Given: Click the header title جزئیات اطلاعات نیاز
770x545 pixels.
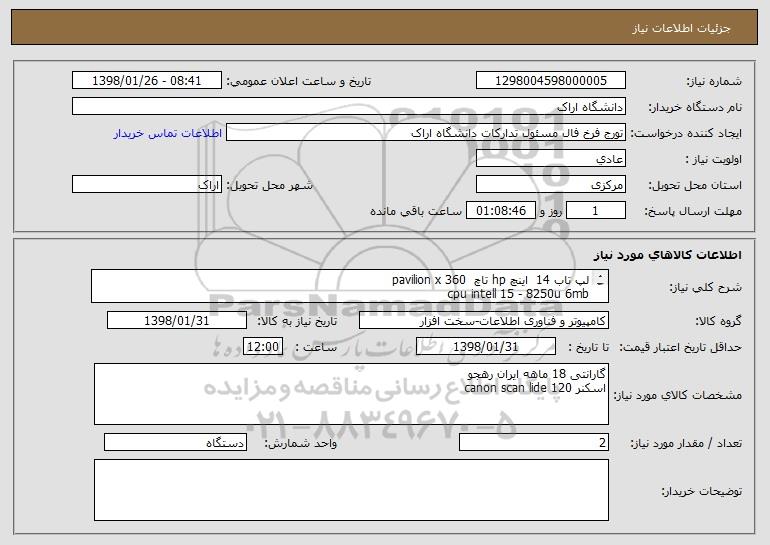Looking at the screenshot, I should [681, 28].
